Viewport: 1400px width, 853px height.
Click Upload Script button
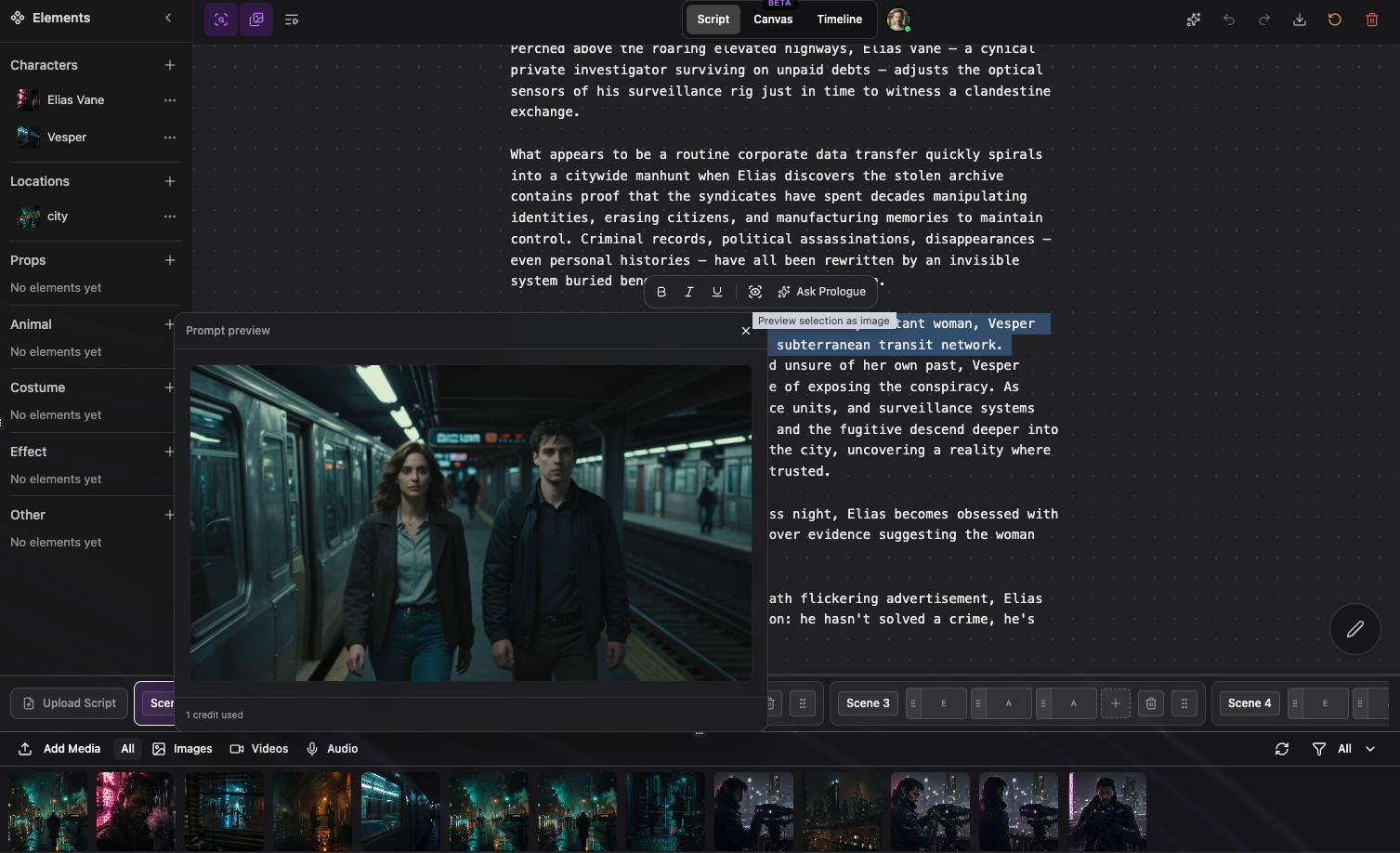71,703
